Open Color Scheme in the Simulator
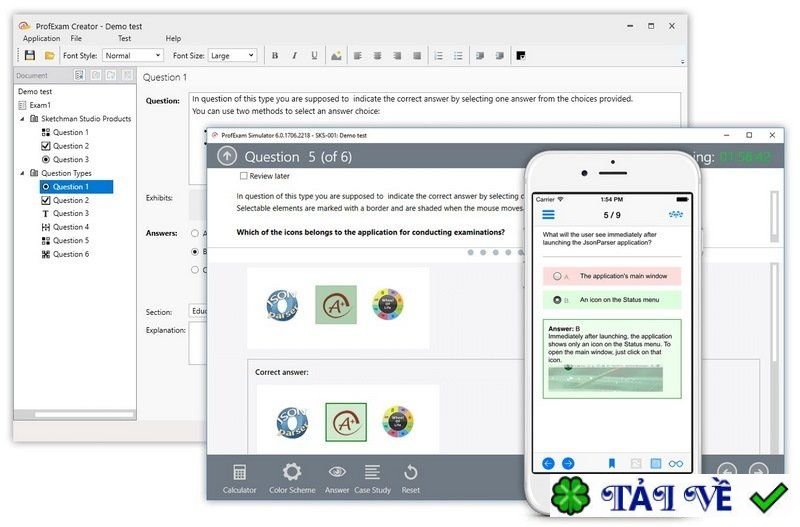The image size is (800, 527). 292,479
